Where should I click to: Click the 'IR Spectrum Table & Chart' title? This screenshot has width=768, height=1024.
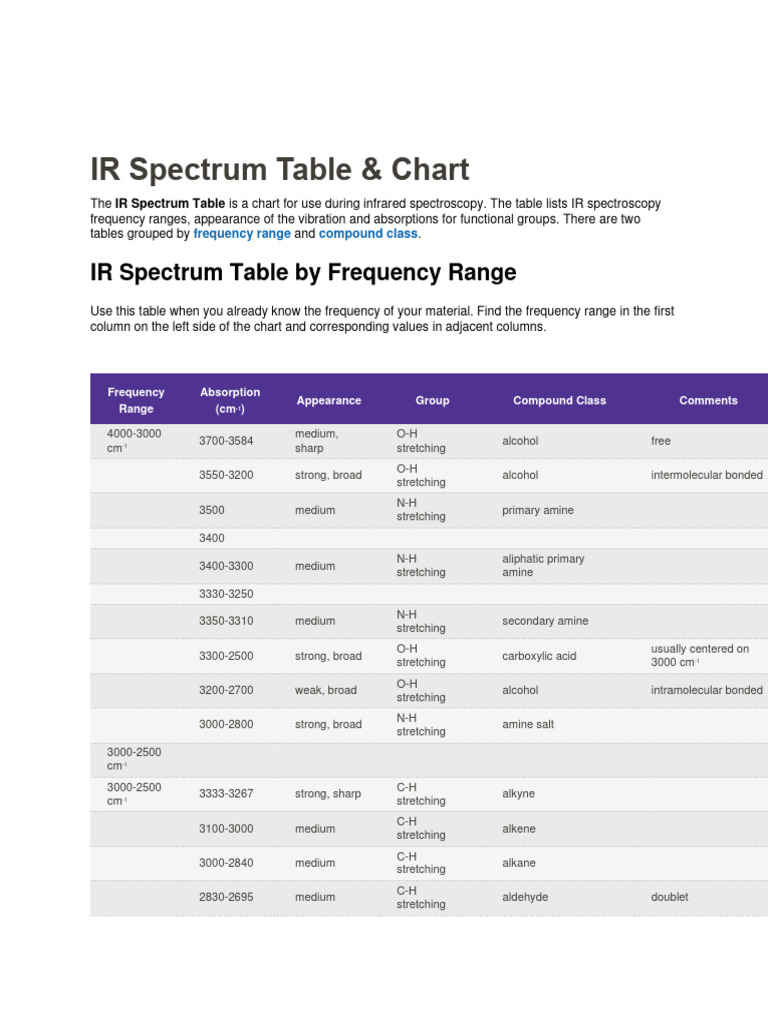[280, 169]
